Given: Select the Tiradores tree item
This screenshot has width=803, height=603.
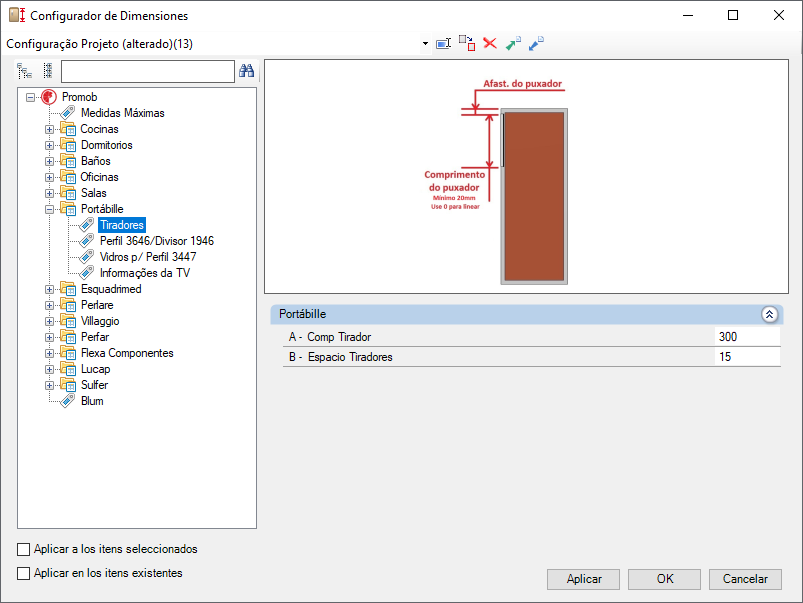Looking at the screenshot, I should coord(122,225).
